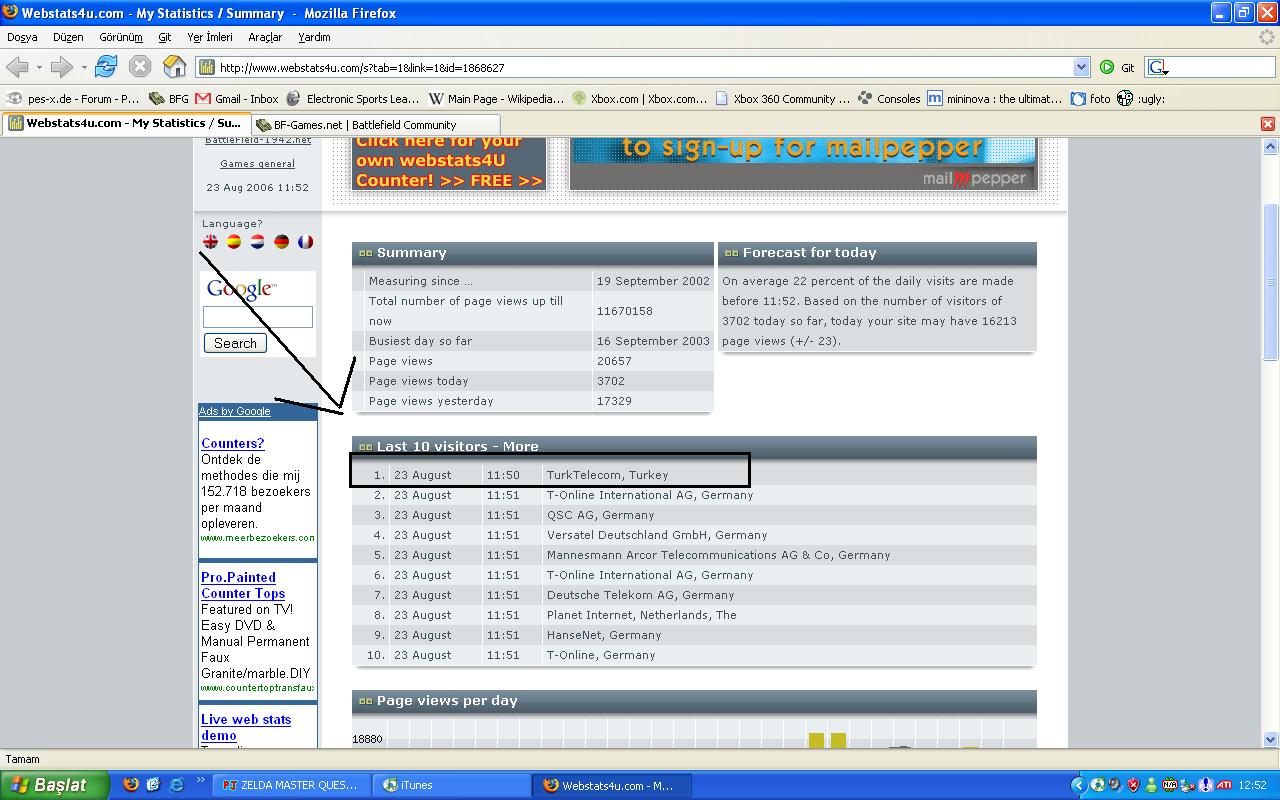The height and width of the screenshot is (800, 1280).
Task: Open the Main Page - Wikipedia bookmark
Action: 497,99
